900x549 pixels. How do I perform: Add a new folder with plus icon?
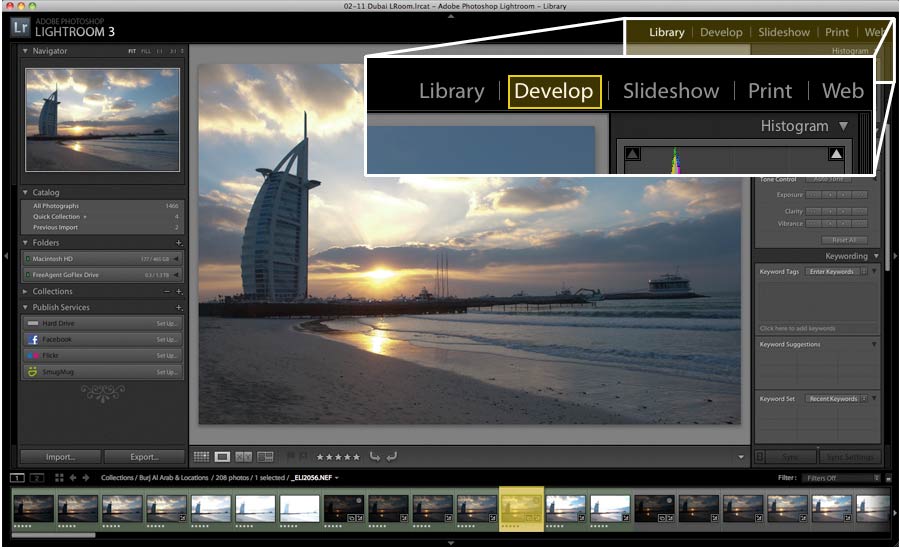(179, 243)
